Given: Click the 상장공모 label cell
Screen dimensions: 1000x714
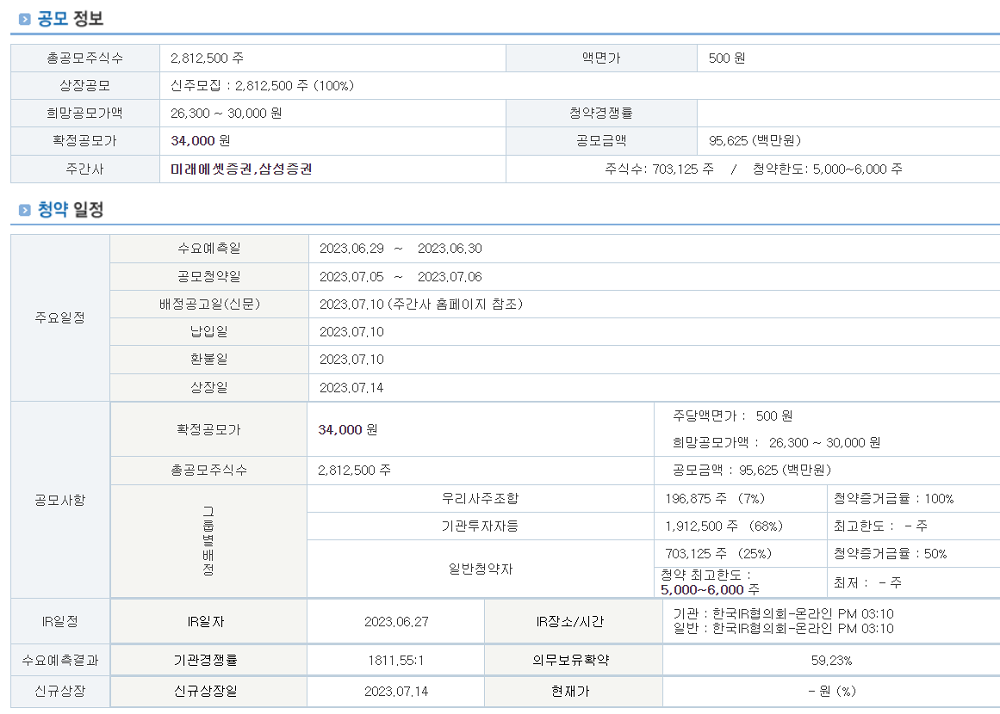Looking at the screenshot, I should 85,85.
